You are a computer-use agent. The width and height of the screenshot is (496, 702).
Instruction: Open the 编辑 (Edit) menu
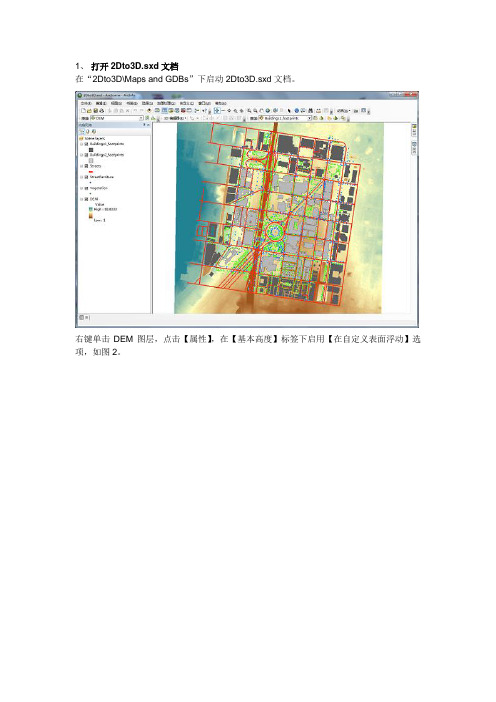pyautogui.click(x=101, y=103)
